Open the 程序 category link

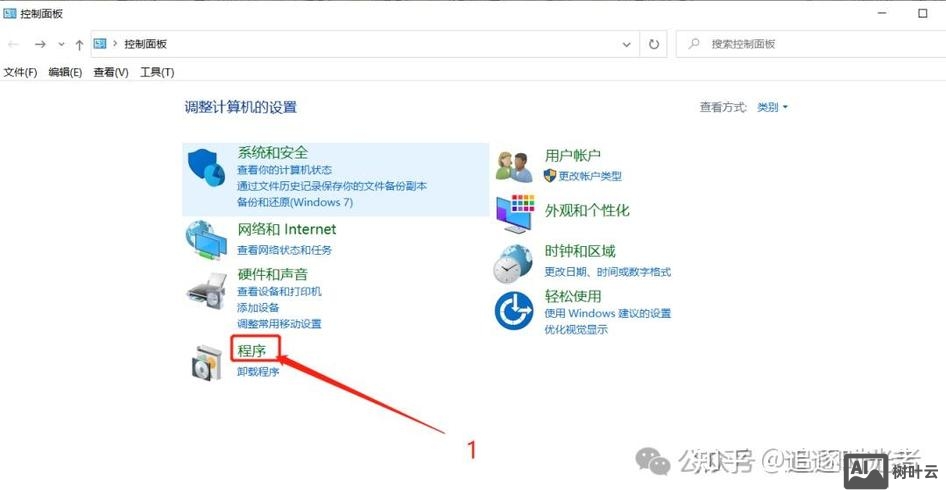pyautogui.click(x=252, y=350)
